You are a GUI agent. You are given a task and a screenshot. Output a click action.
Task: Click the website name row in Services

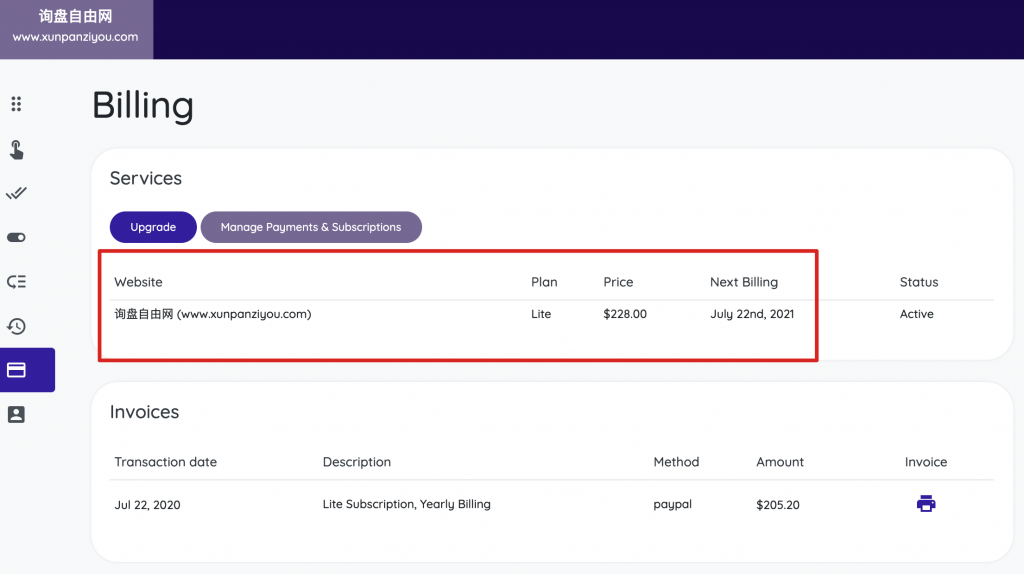[x=212, y=314]
